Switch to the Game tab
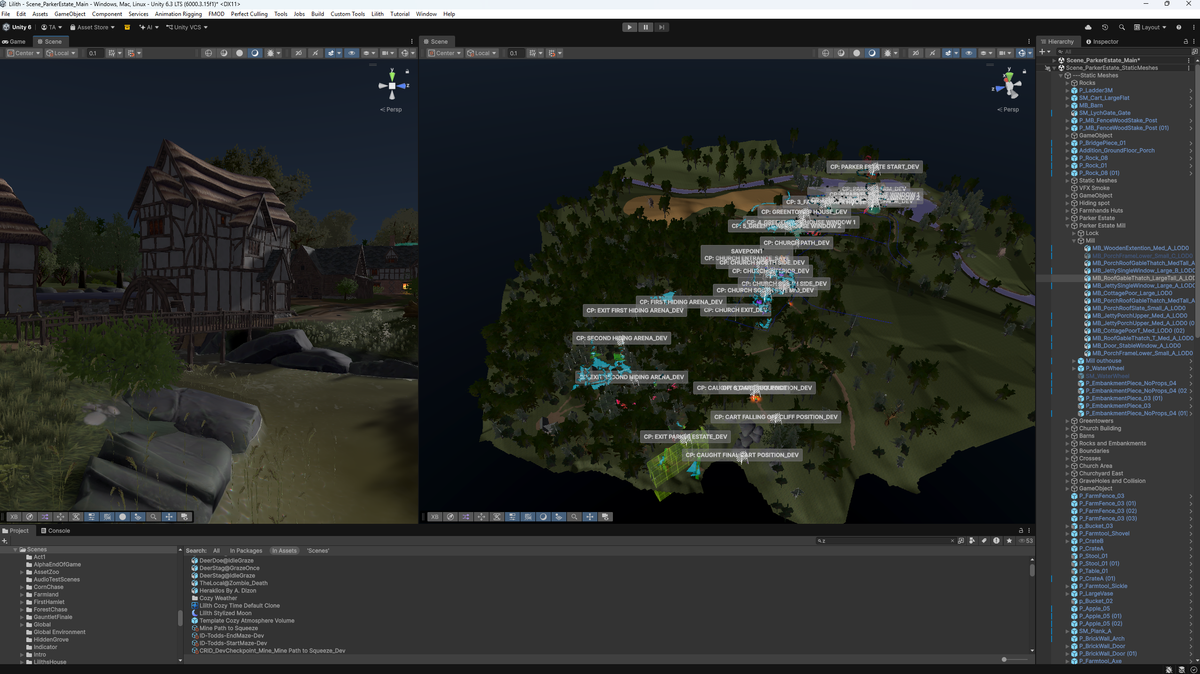This screenshot has height=674, width=1200. click(14, 41)
